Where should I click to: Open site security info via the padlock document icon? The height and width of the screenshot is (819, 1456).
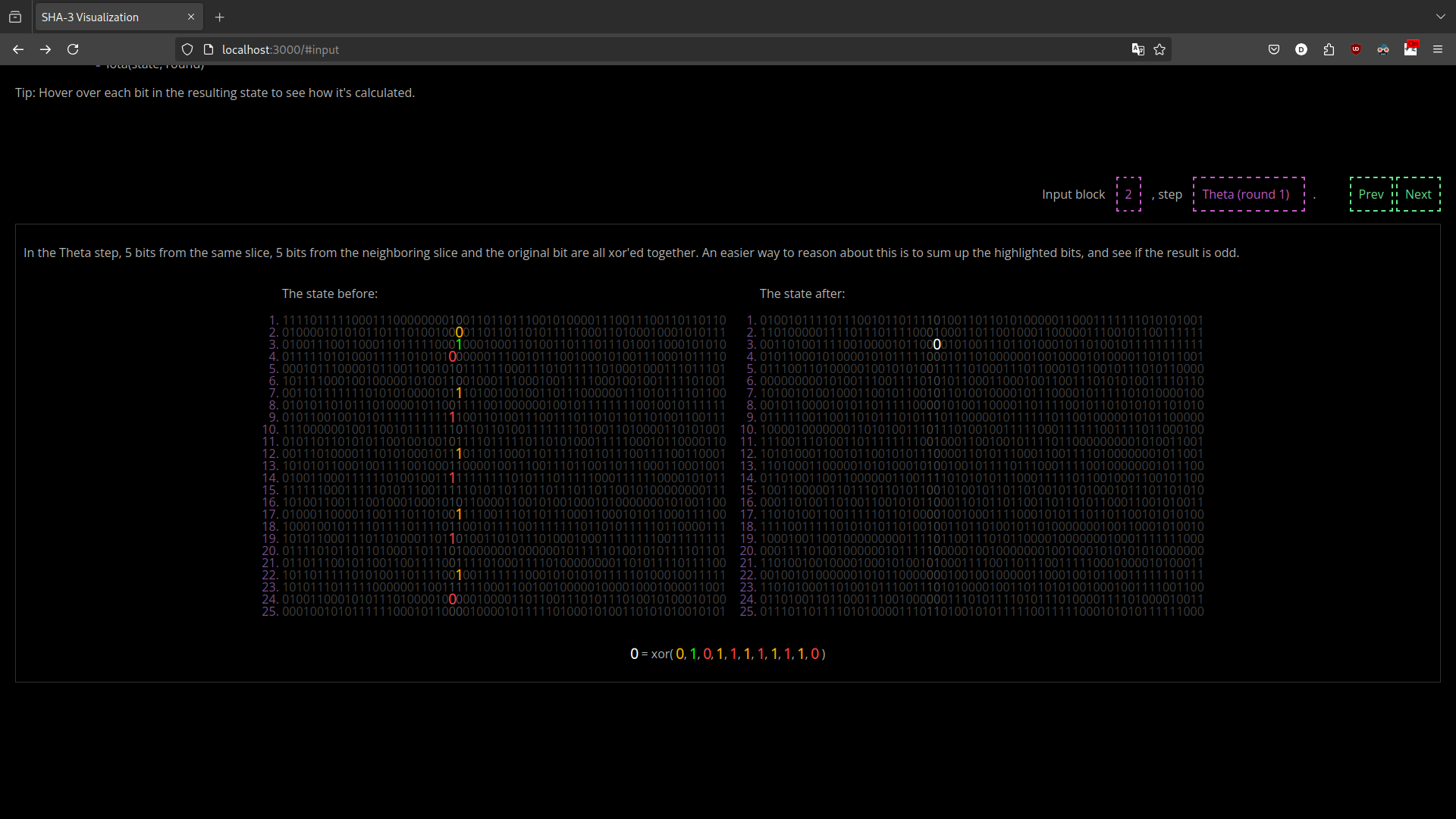pos(209,49)
